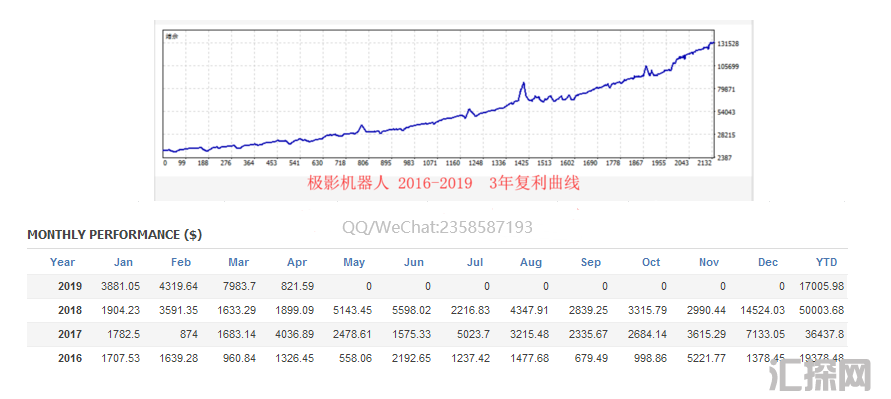
Task: Click the 2019 March value 7983.7
Action: click(x=238, y=286)
